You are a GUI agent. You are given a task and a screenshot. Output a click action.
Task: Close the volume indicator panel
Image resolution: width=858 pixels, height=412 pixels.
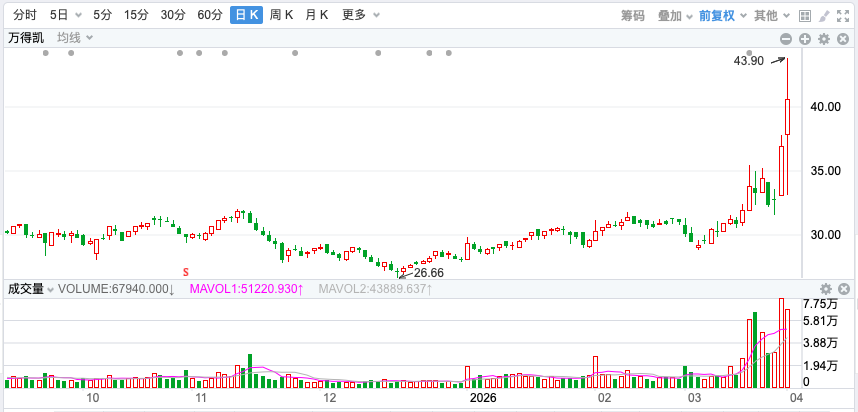844,289
